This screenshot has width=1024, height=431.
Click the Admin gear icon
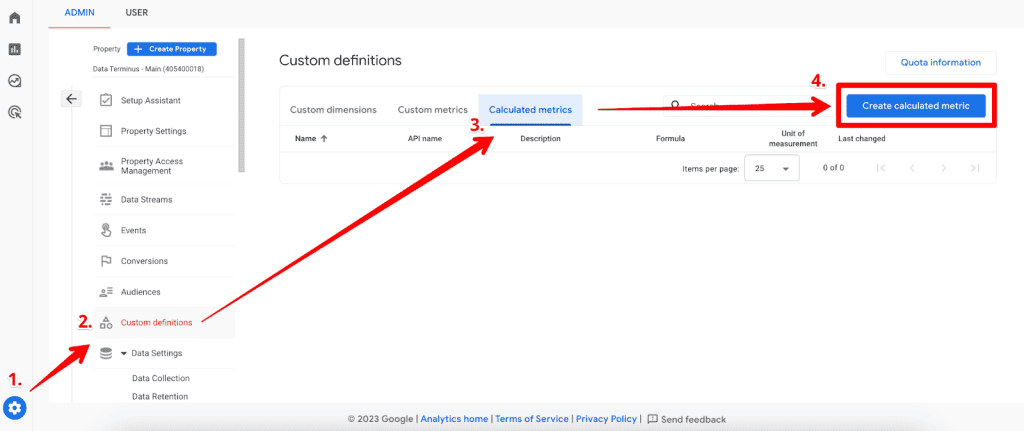(x=15, y=409)
